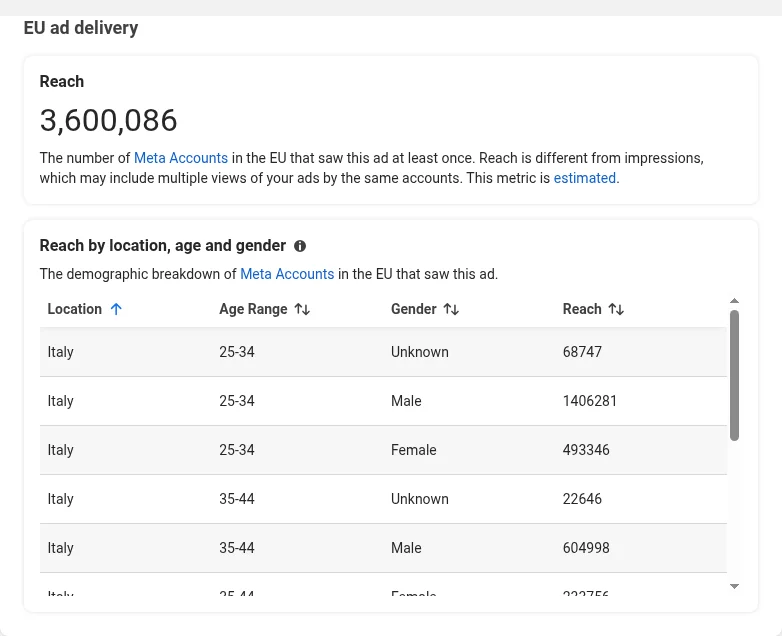Sort table by Location column arrow
Screen dimensions: 782x636
[116, 309]
